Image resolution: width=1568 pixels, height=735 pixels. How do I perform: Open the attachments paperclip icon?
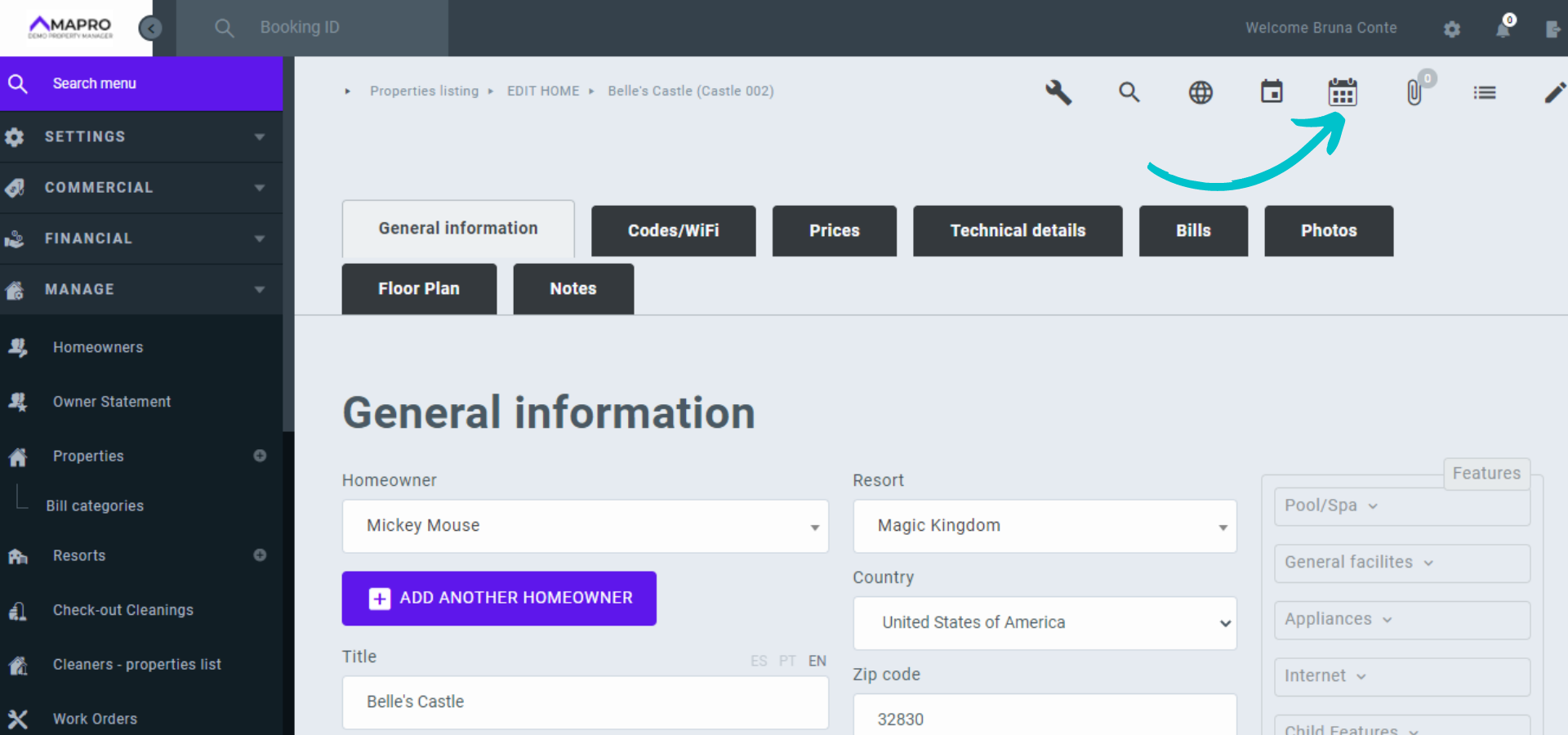(1414, 92)
